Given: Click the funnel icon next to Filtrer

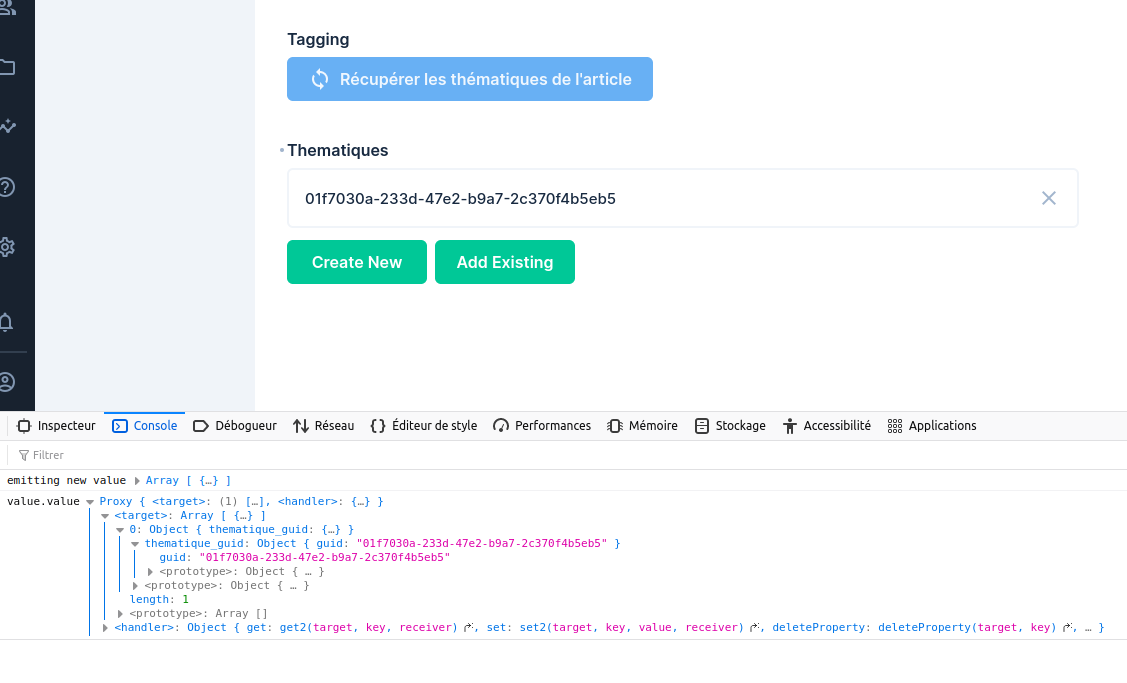Looking at the screenshot, I should (x=22, y=455).
